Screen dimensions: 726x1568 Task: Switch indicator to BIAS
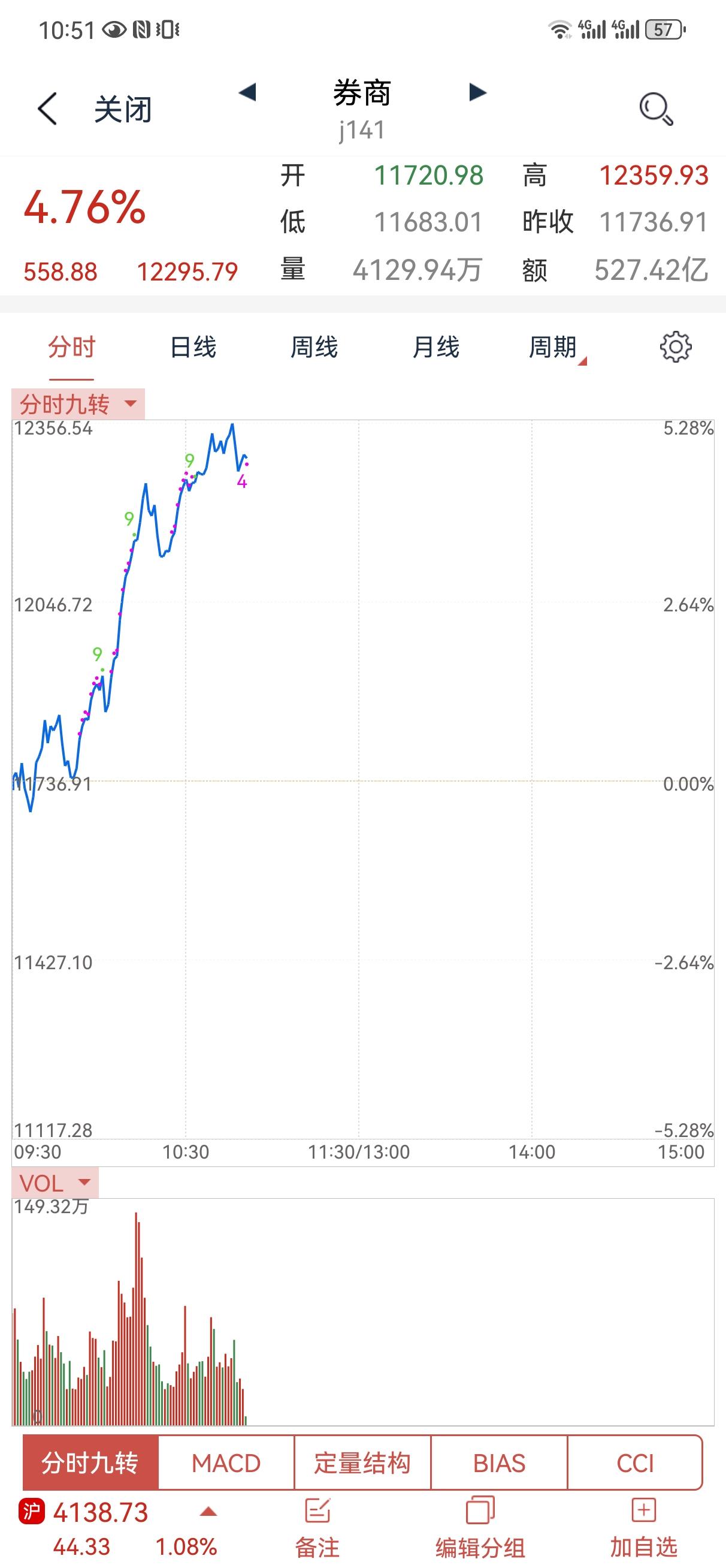(x=499, y=1463)
